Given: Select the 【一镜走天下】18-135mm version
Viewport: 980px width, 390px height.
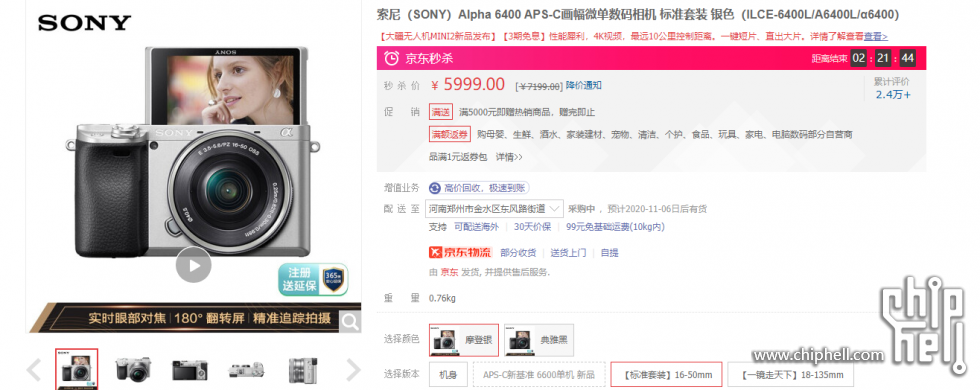Looking at the screenshot, I should (x=790, y=375).
